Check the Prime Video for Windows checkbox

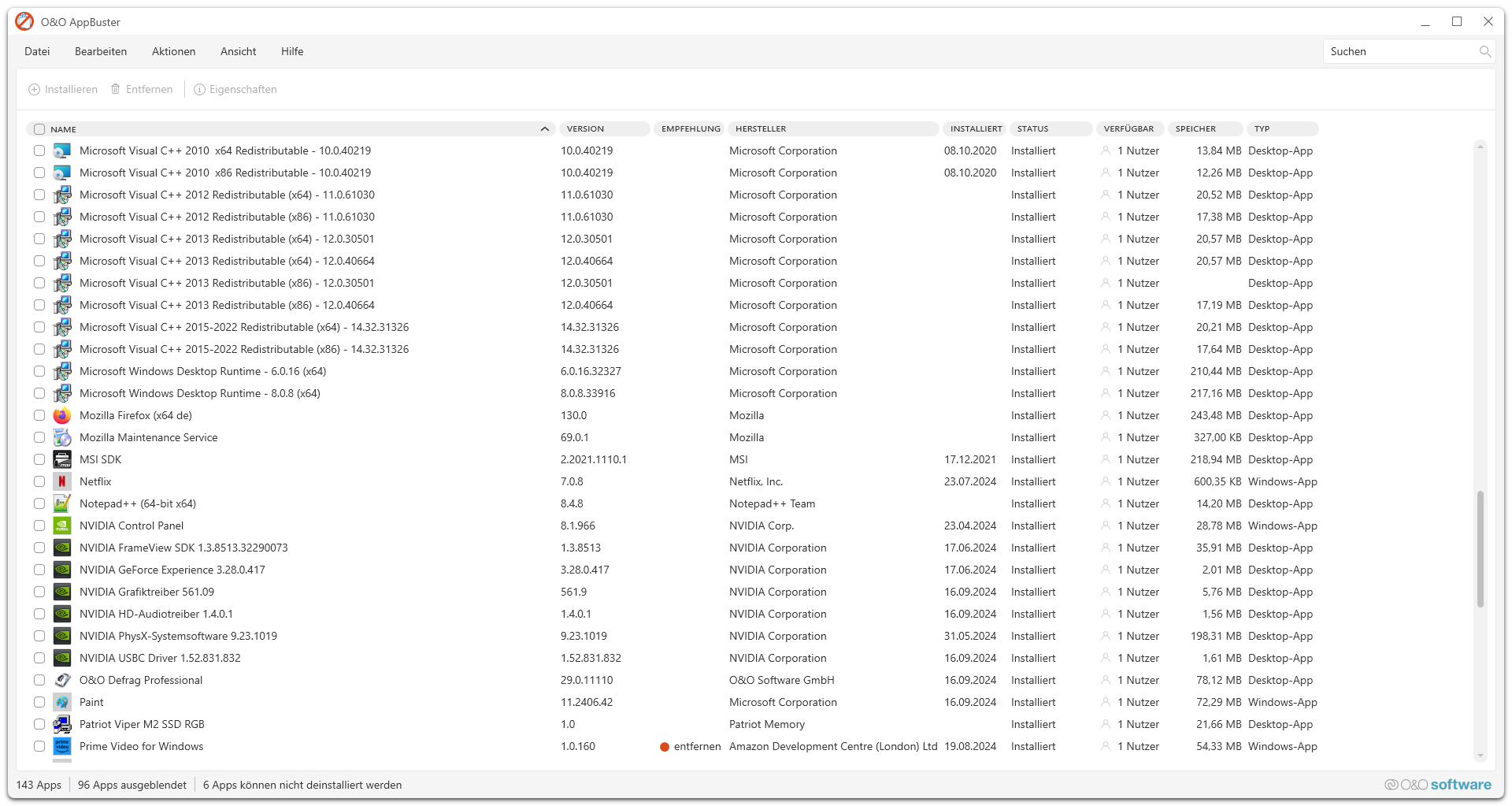click(x=39, y=746)
